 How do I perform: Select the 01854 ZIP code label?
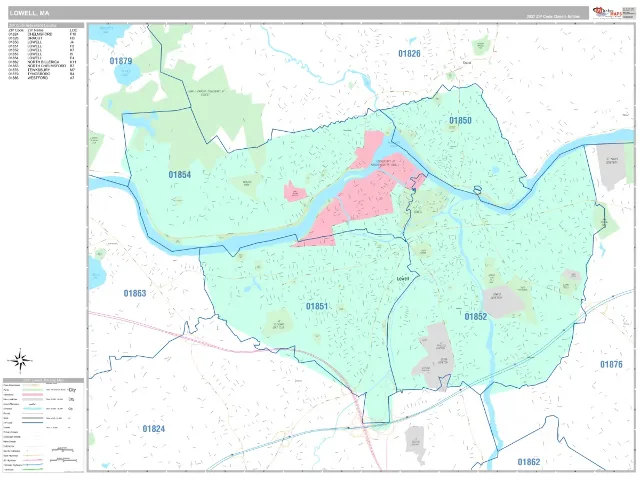pos(180,175)
